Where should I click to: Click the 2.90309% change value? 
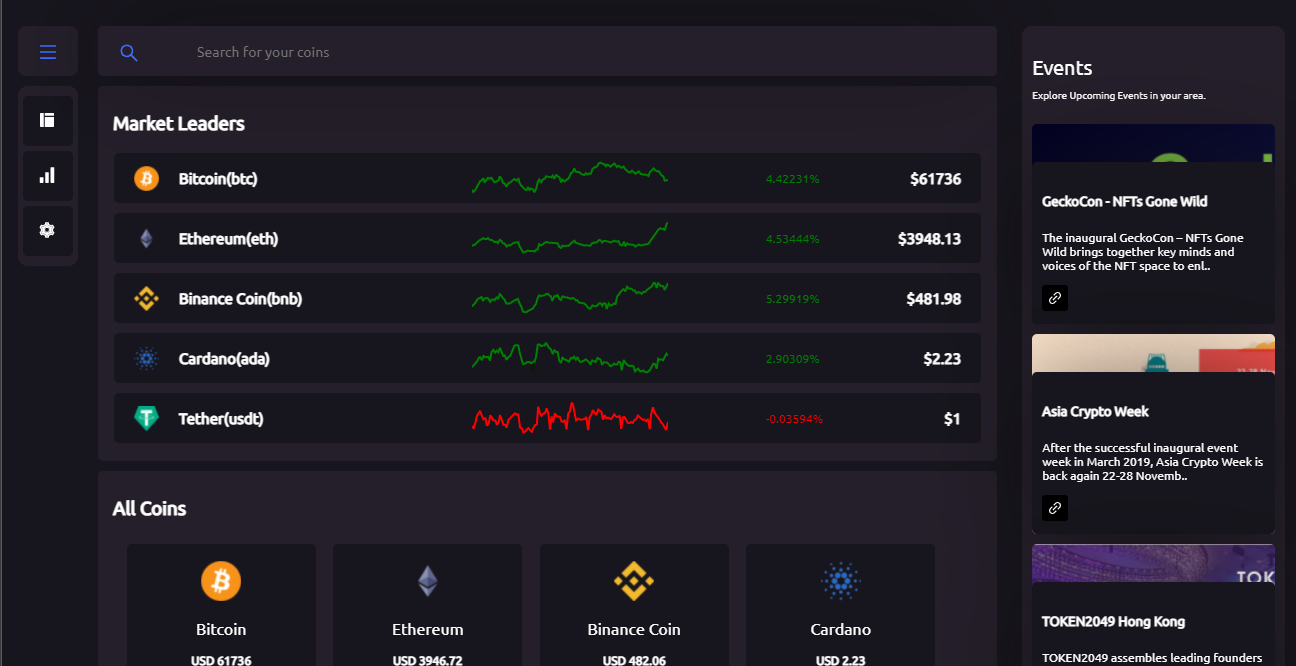[793, 359]
